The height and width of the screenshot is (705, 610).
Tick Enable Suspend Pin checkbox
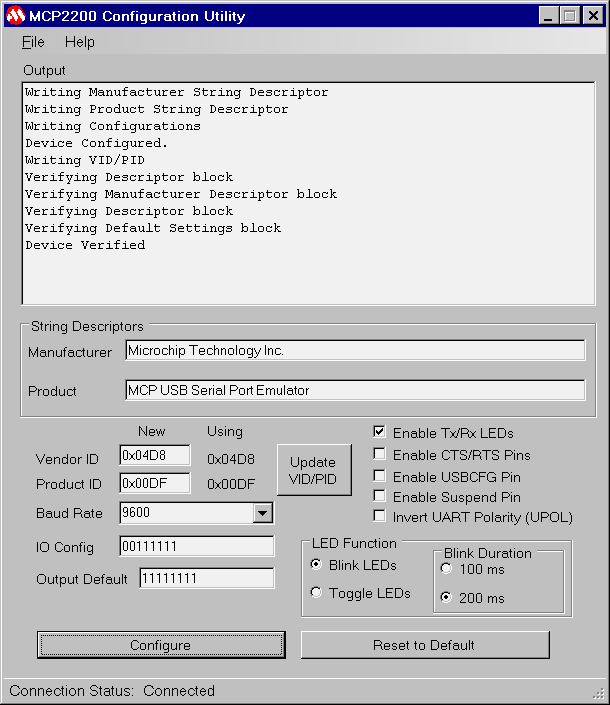[x=379, y=496]
